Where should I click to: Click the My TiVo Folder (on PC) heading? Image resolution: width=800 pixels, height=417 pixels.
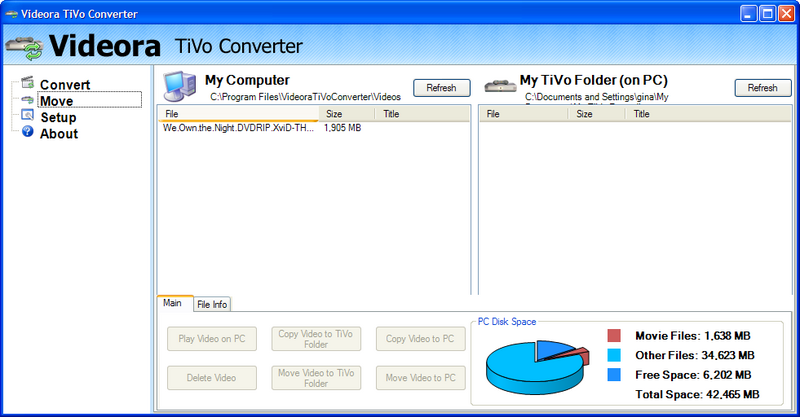[594, 80]
